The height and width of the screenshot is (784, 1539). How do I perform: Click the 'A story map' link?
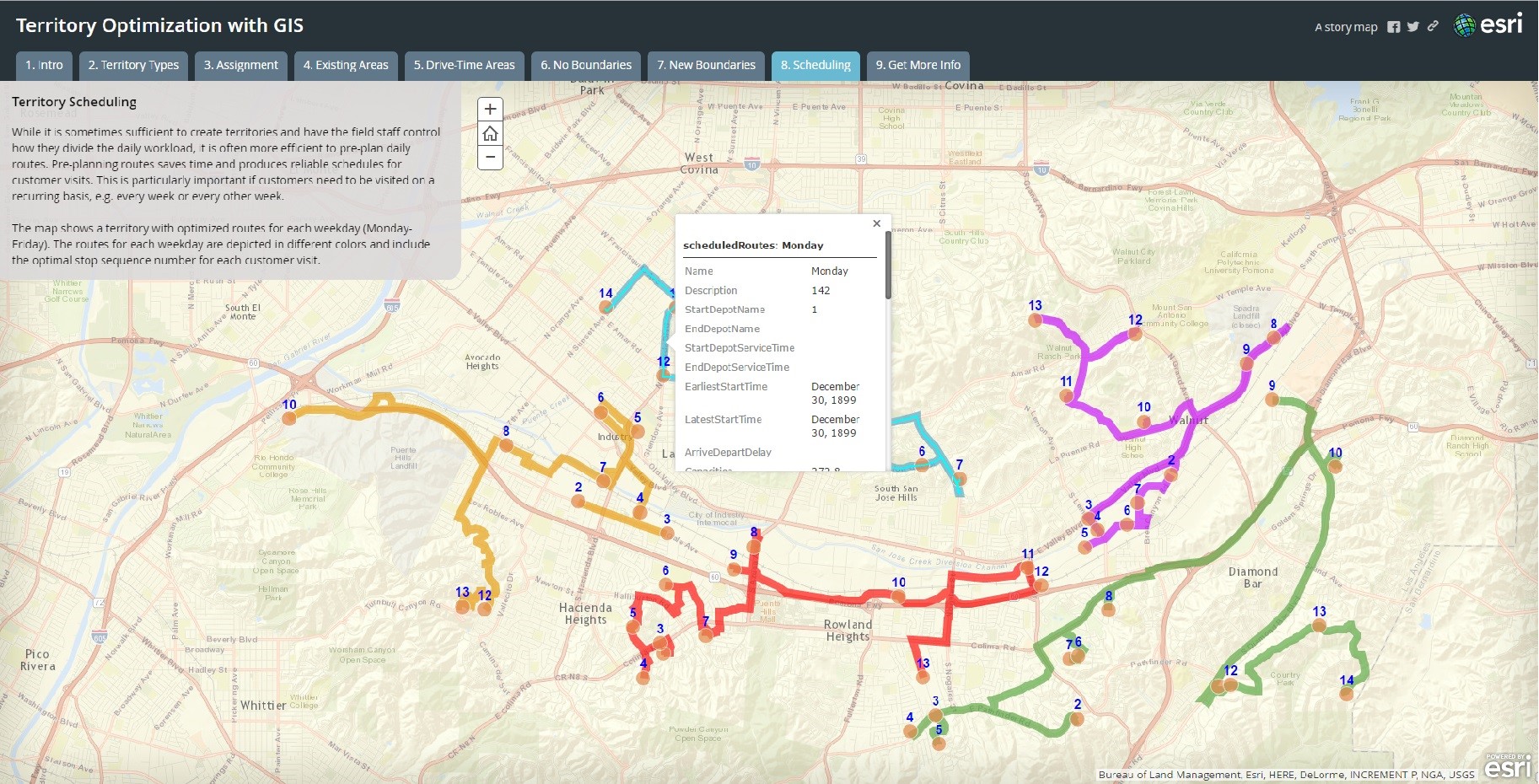1346,27
